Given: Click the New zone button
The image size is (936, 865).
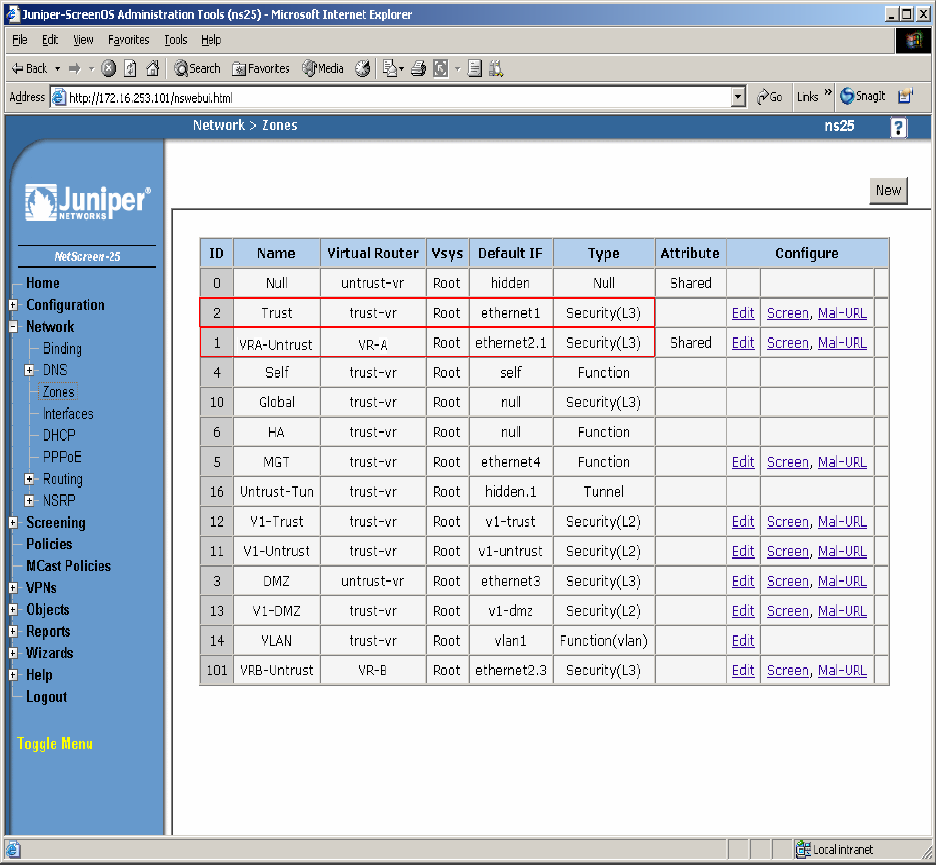Looking at the screenshot, I should tap(888, 190).
